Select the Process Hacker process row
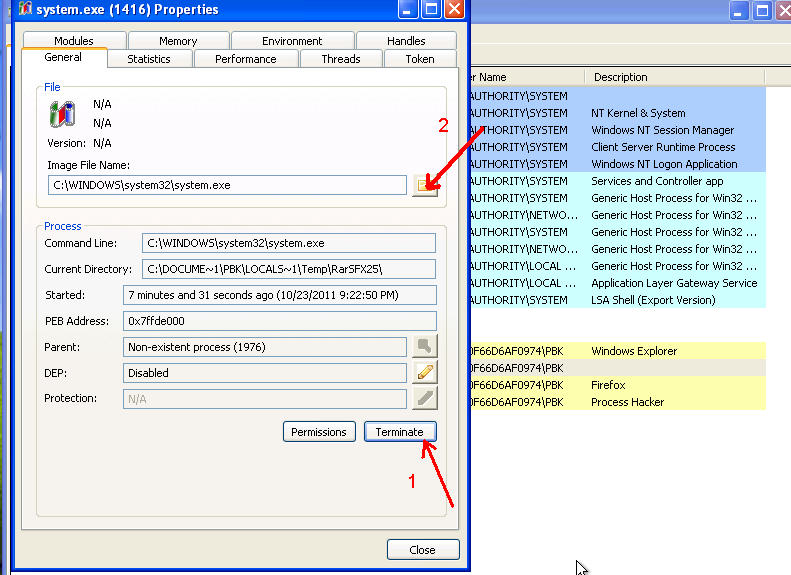Viewport: 791px width, 575px height. 618,402
